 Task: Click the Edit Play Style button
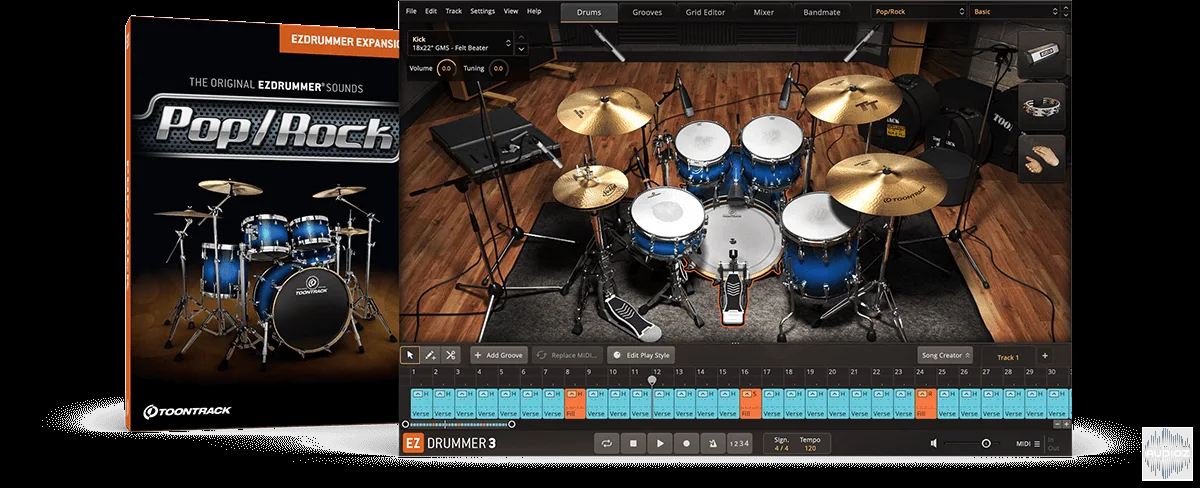pyautogui.click(x=642, y=355)
